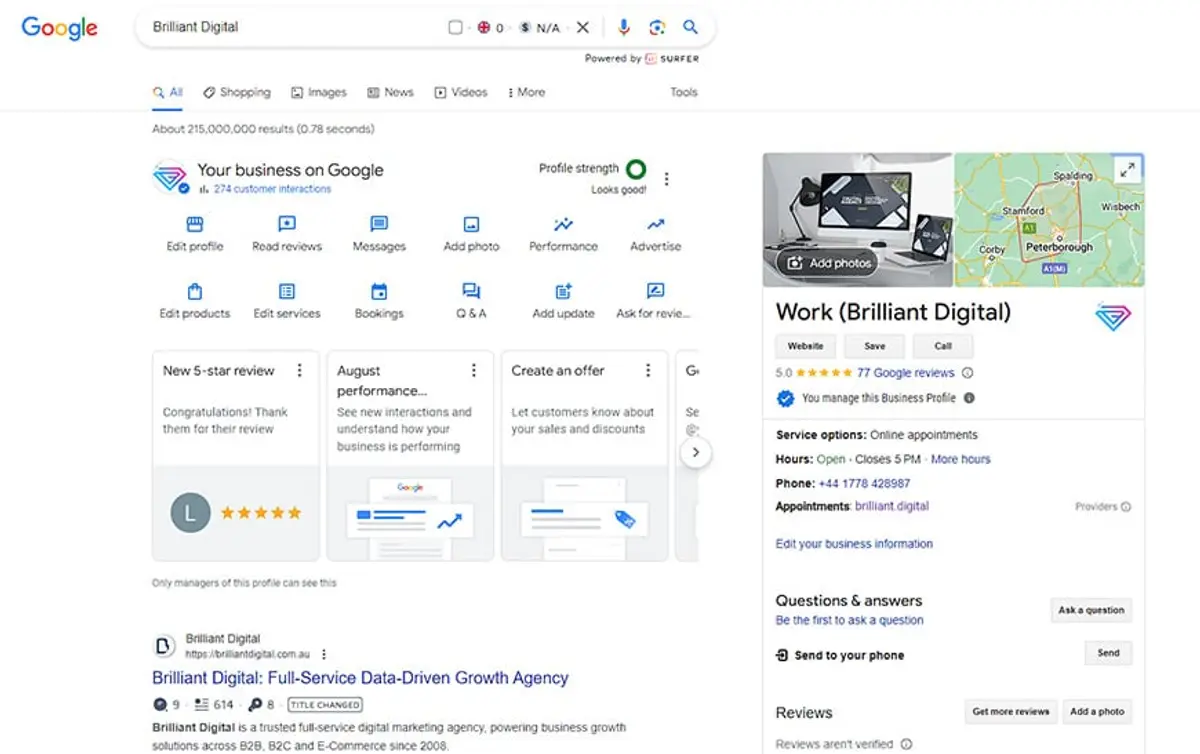Select the Q & A icon
The image size is (1200, 754).
[x=470, y=297]
